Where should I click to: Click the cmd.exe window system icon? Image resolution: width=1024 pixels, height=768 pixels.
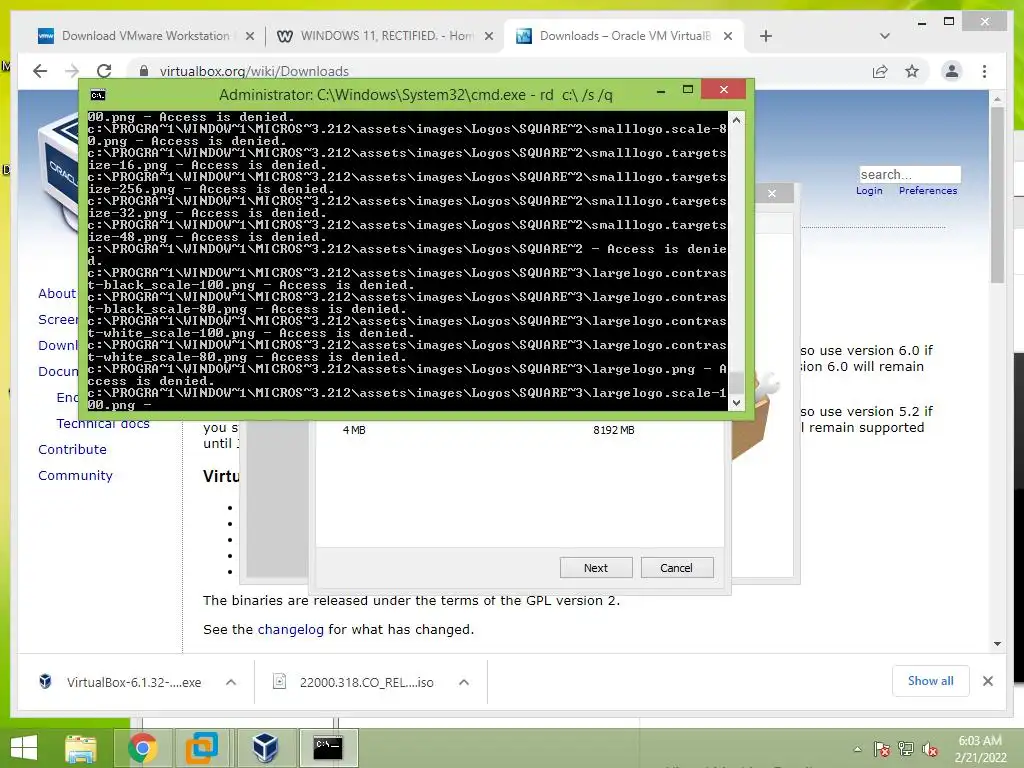[98, 95]
